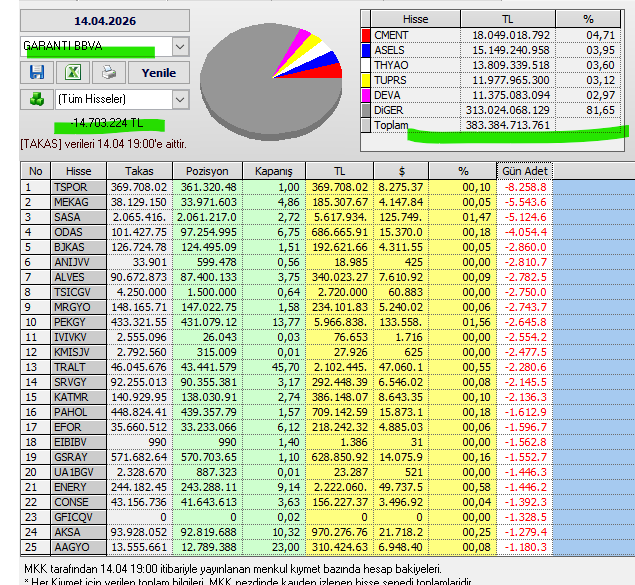This screenshot has width=635, height=585.
Task: Select the KMISJV stock cell
Action: [x=79, y=352]
